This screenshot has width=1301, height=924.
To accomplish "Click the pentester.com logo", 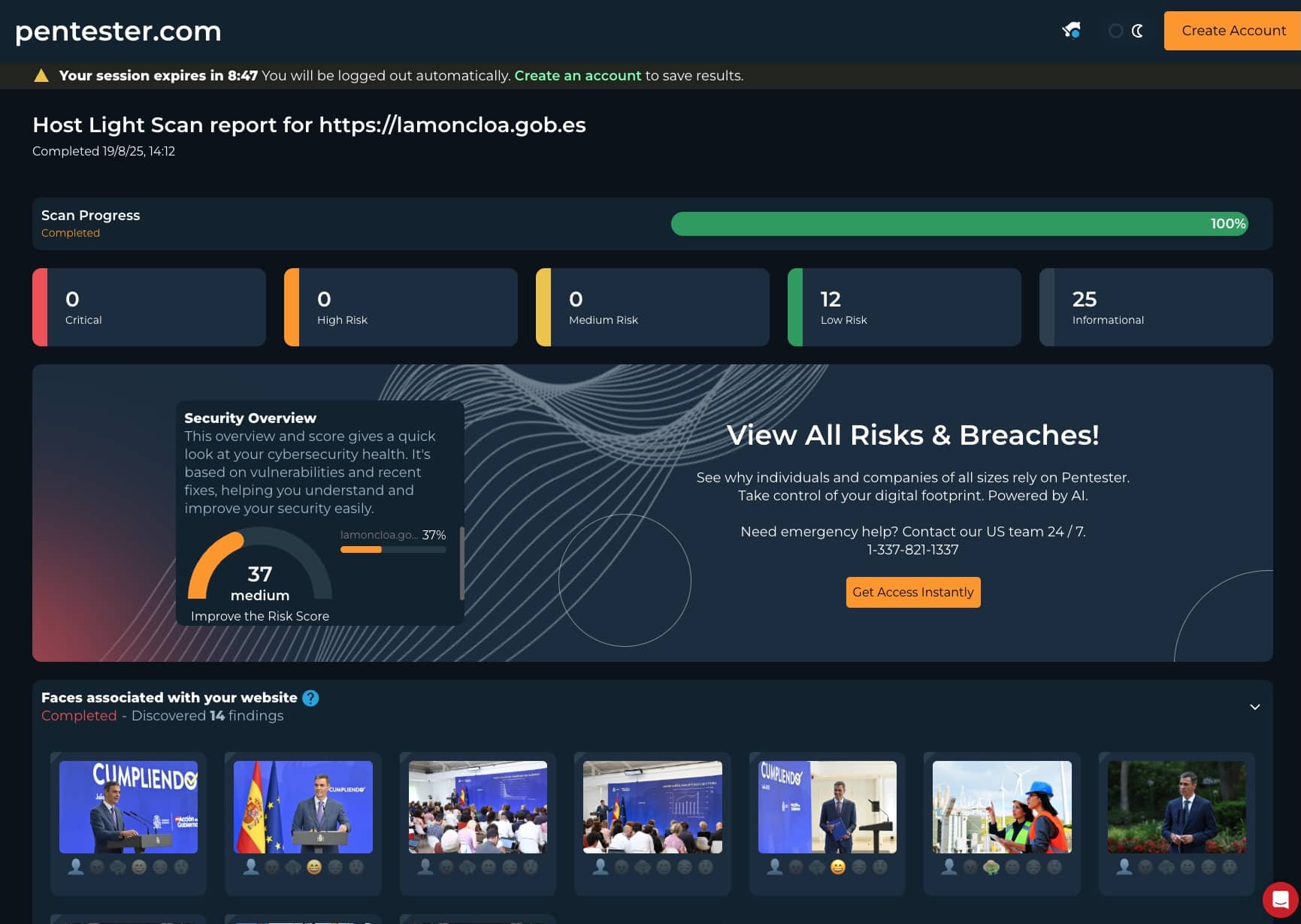I will coord(117,32).
